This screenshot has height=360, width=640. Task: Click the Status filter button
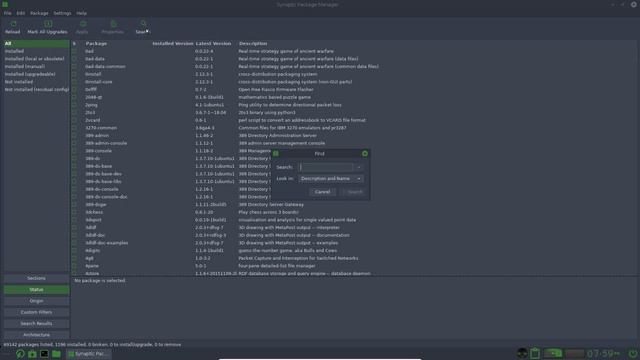(x=36, y=290)
